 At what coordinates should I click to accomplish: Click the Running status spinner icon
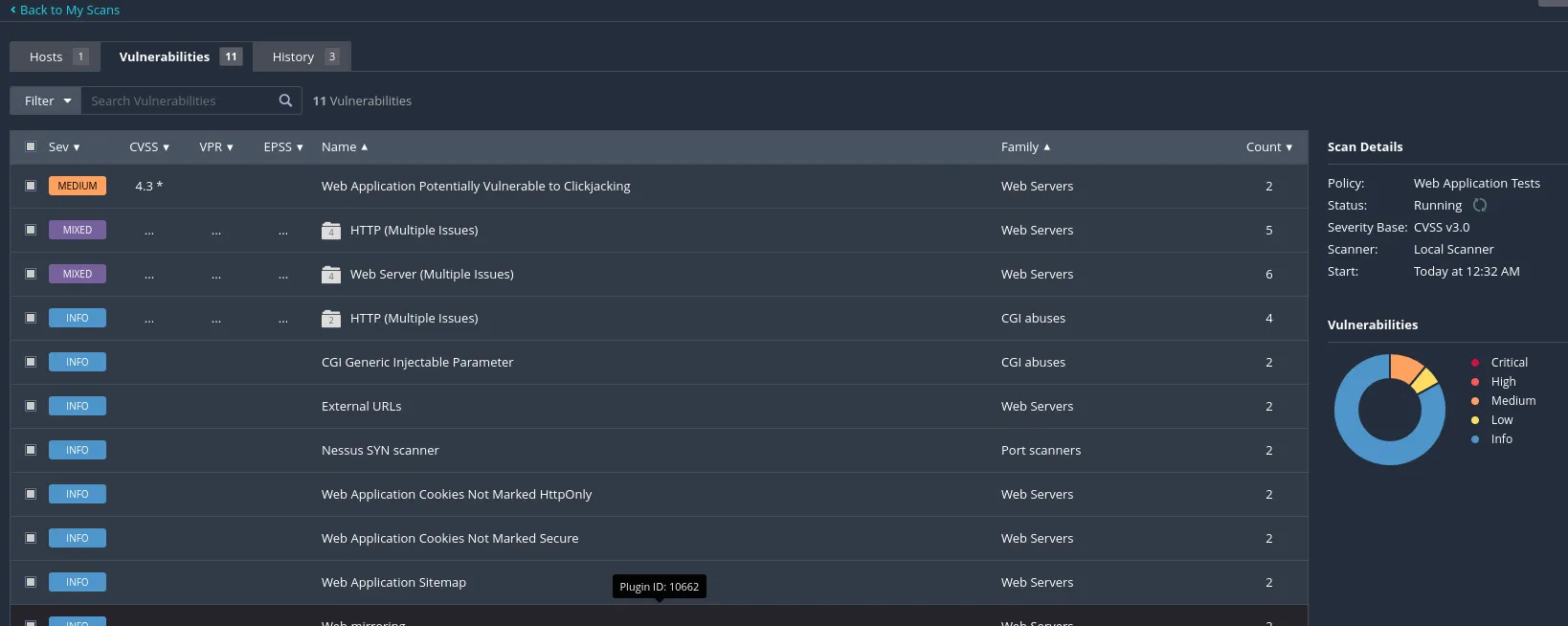coord(1480,205)
